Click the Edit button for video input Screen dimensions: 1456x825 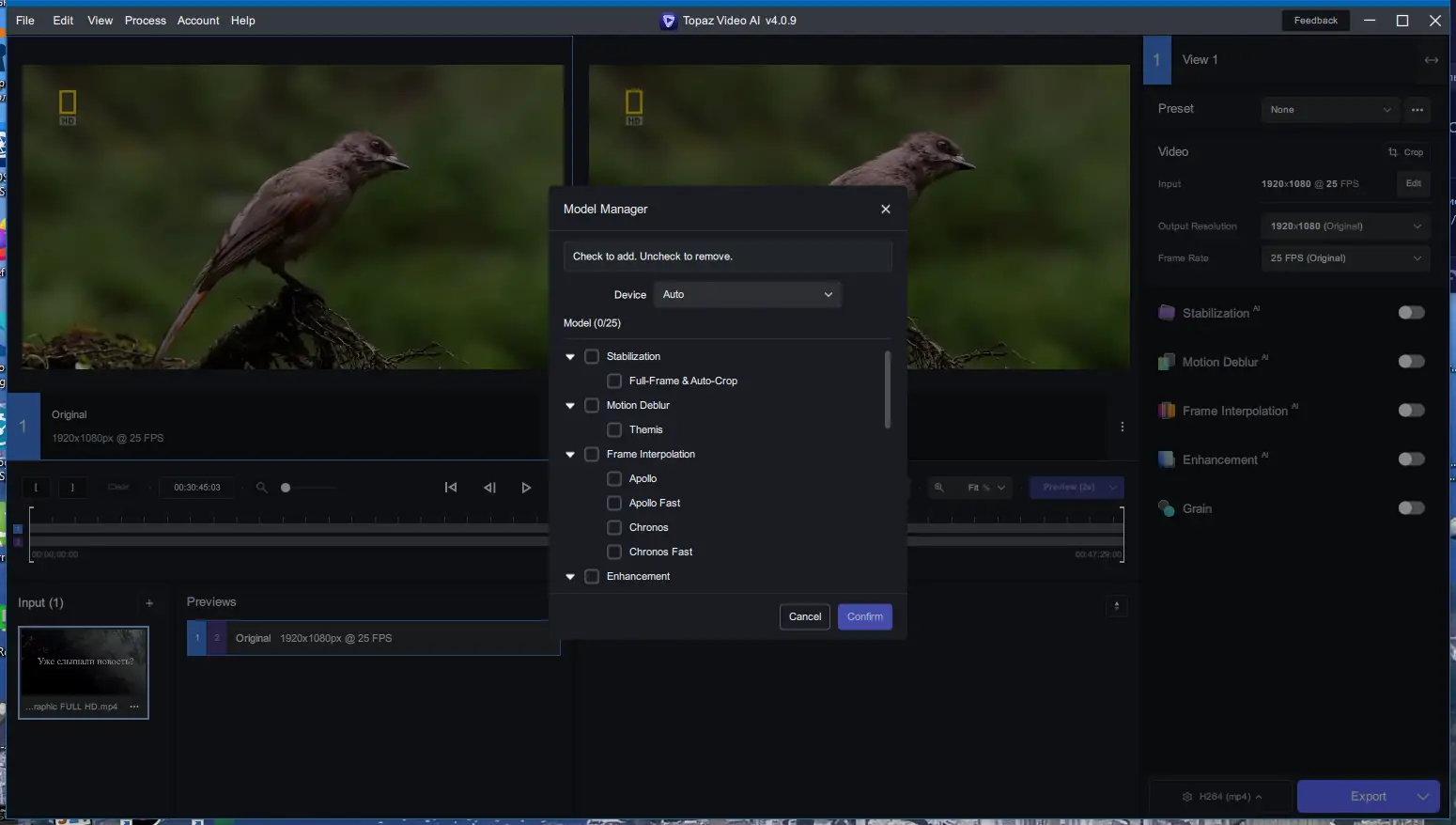point(1414,183)
